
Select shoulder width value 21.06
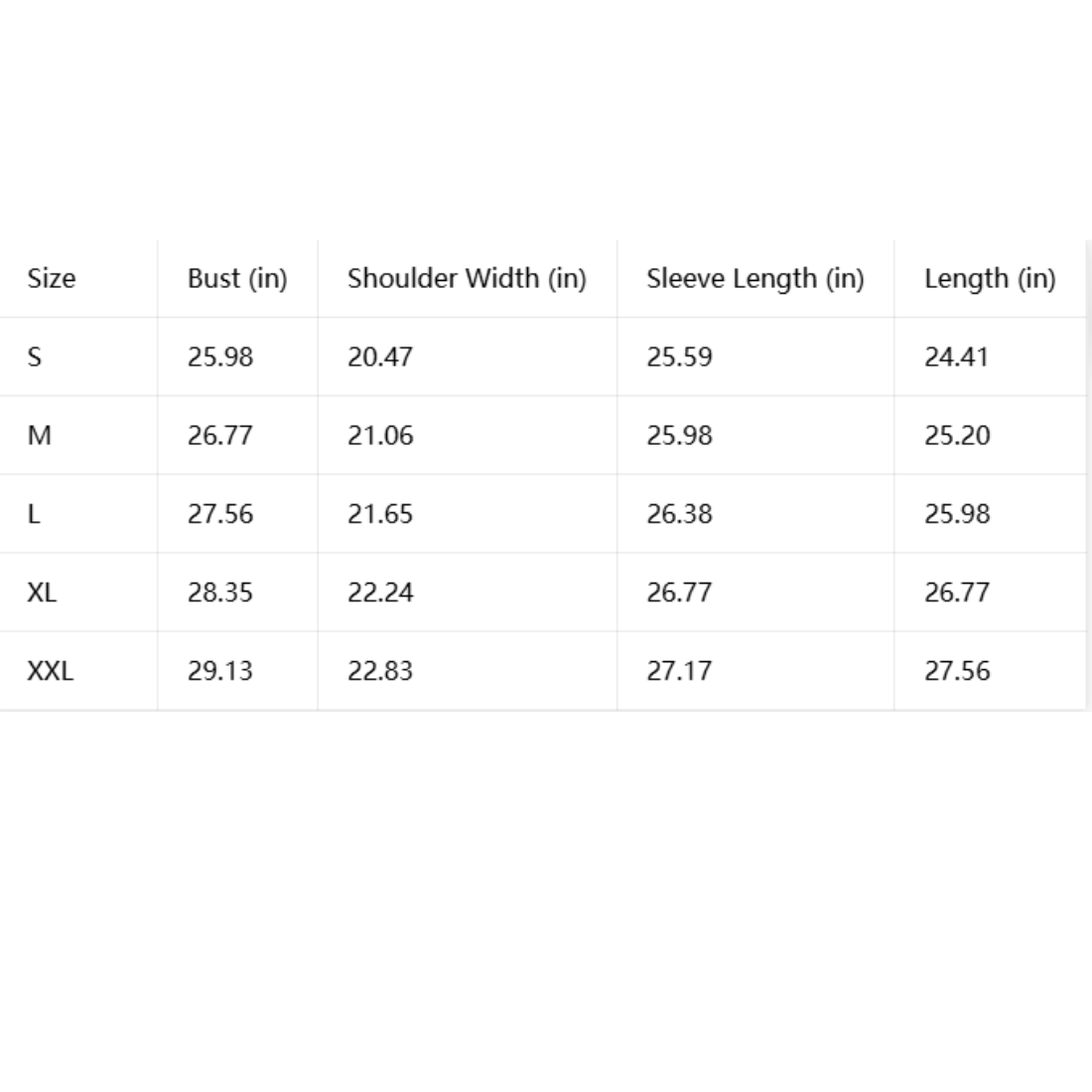point(380,435)
